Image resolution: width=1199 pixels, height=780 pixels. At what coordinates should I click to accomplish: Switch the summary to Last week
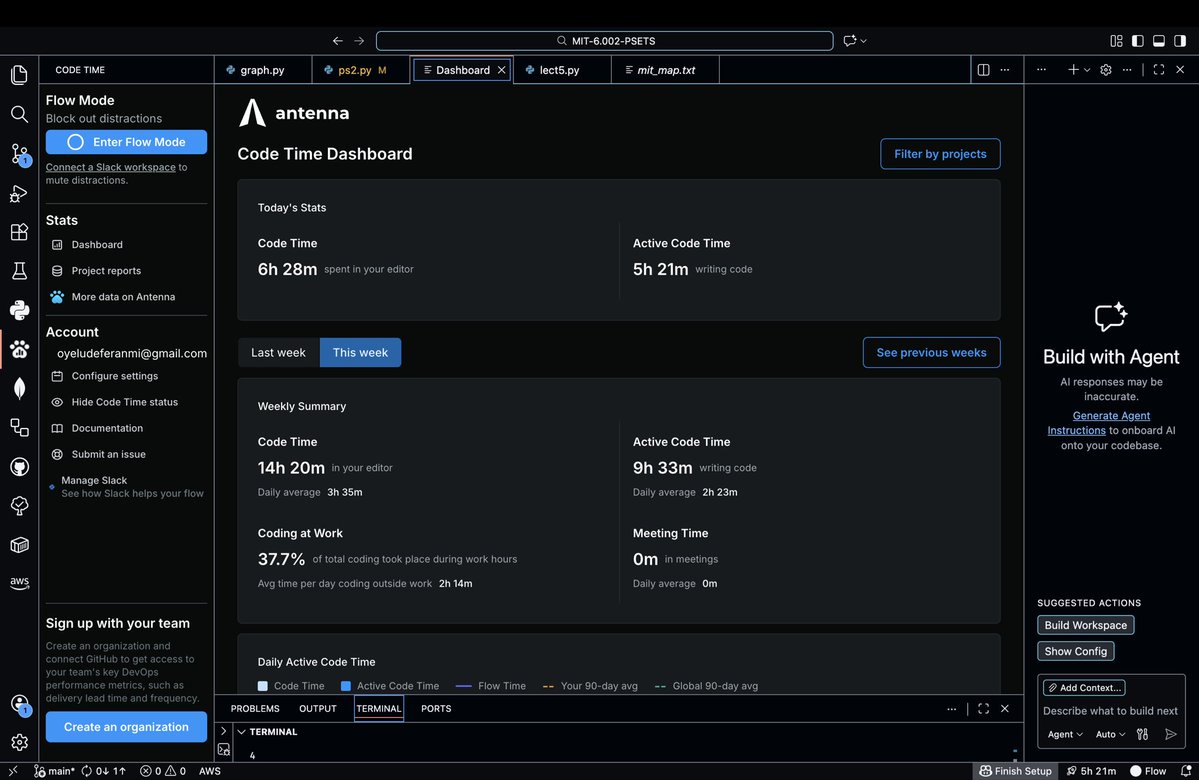278,353
